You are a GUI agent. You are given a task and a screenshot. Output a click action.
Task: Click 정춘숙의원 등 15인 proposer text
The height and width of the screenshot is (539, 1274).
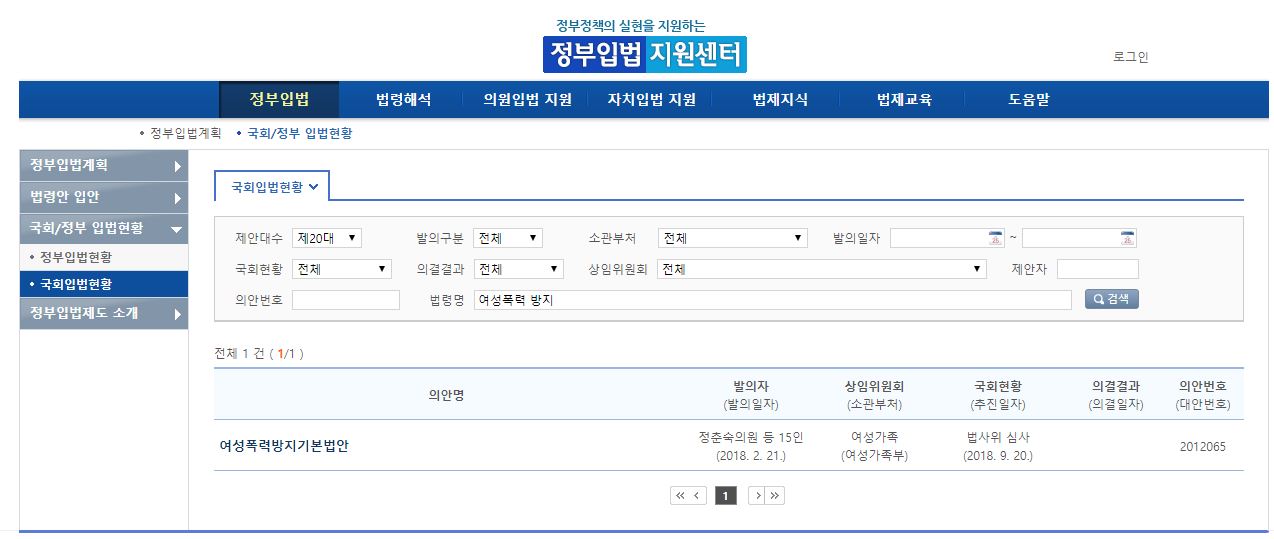click(x=751, y=437)
